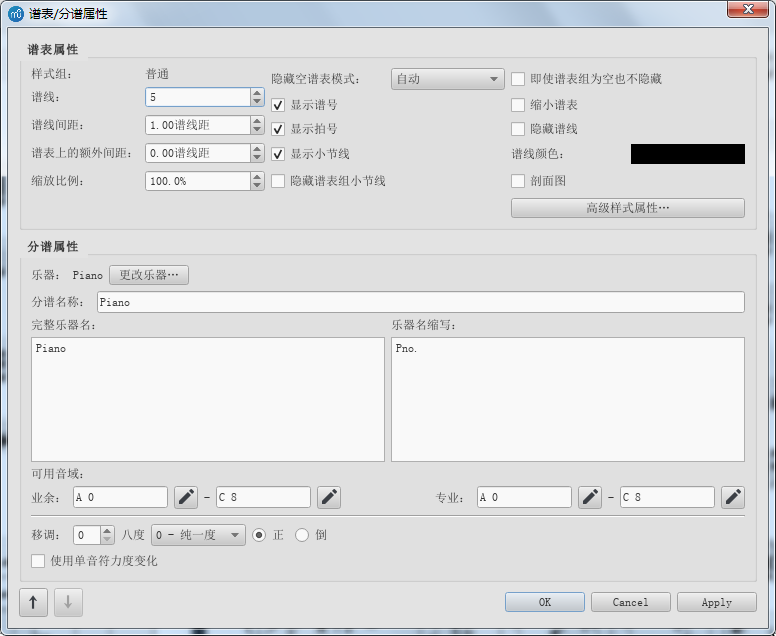
Task: Click the MuseScore icon in the title bar
Action: 15,14
